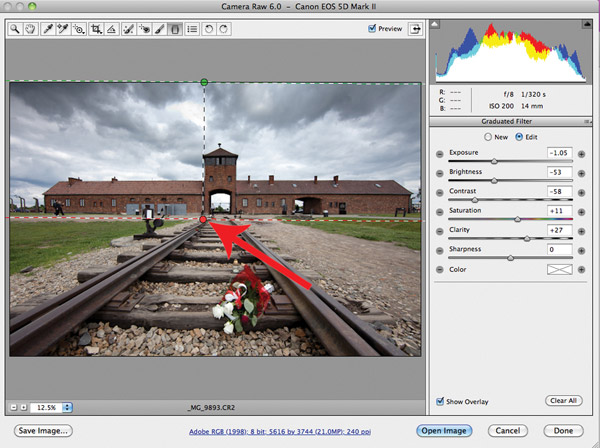This screenshot has height=448, width=600.
Task: Click the Clarity slider handle
Action: (527, 238)
